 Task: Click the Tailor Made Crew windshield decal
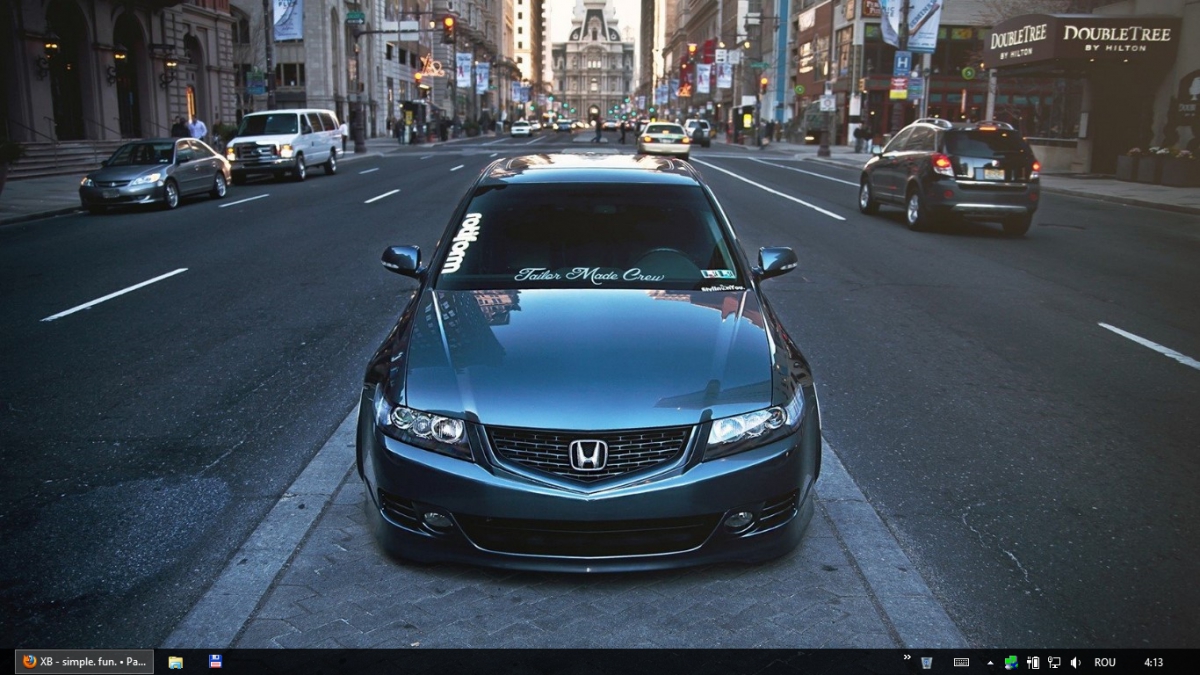589,275
